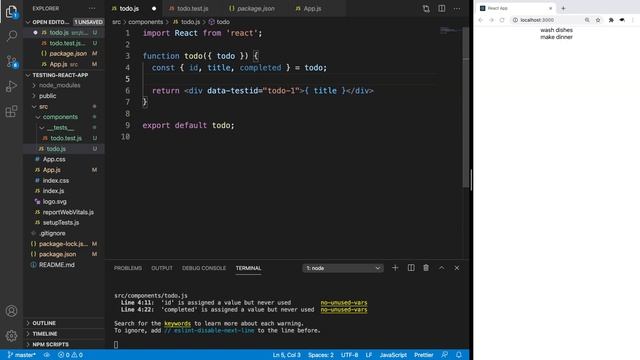Open the Manage gear icon
Screen dimensions: 640x360
point(11,336)
